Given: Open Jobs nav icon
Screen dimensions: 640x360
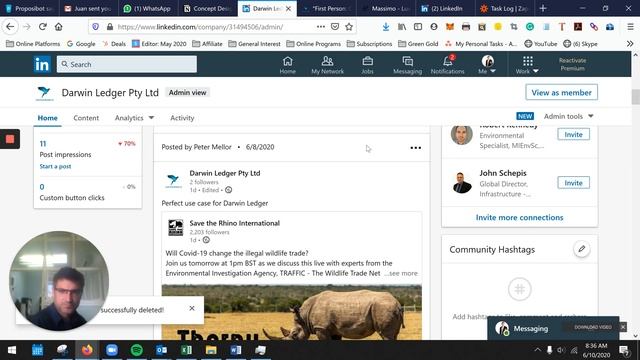Looking at the screenshot, I should (x=367, y=65).
